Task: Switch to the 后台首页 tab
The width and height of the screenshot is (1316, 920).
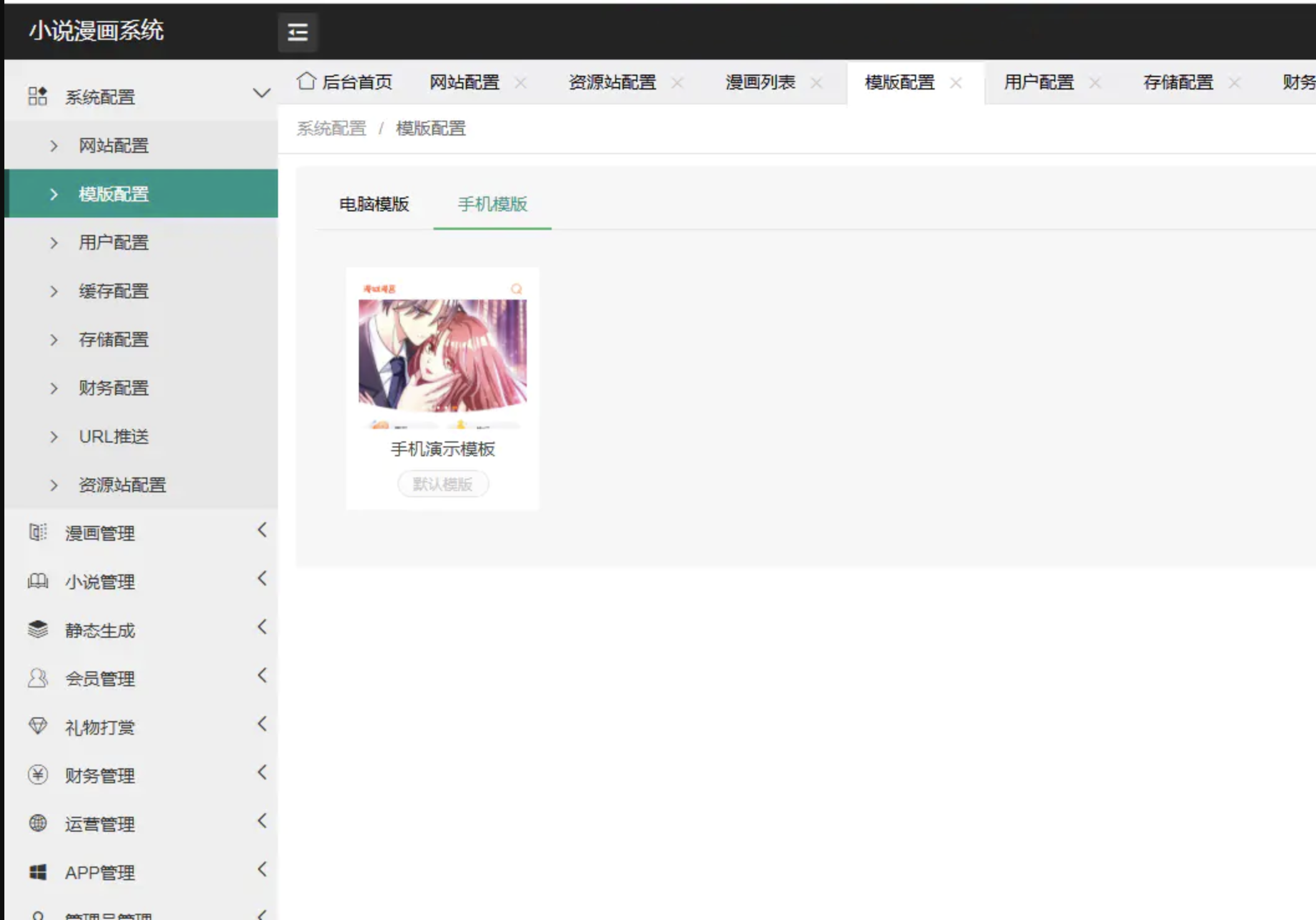Action: (x=345, y=82)
